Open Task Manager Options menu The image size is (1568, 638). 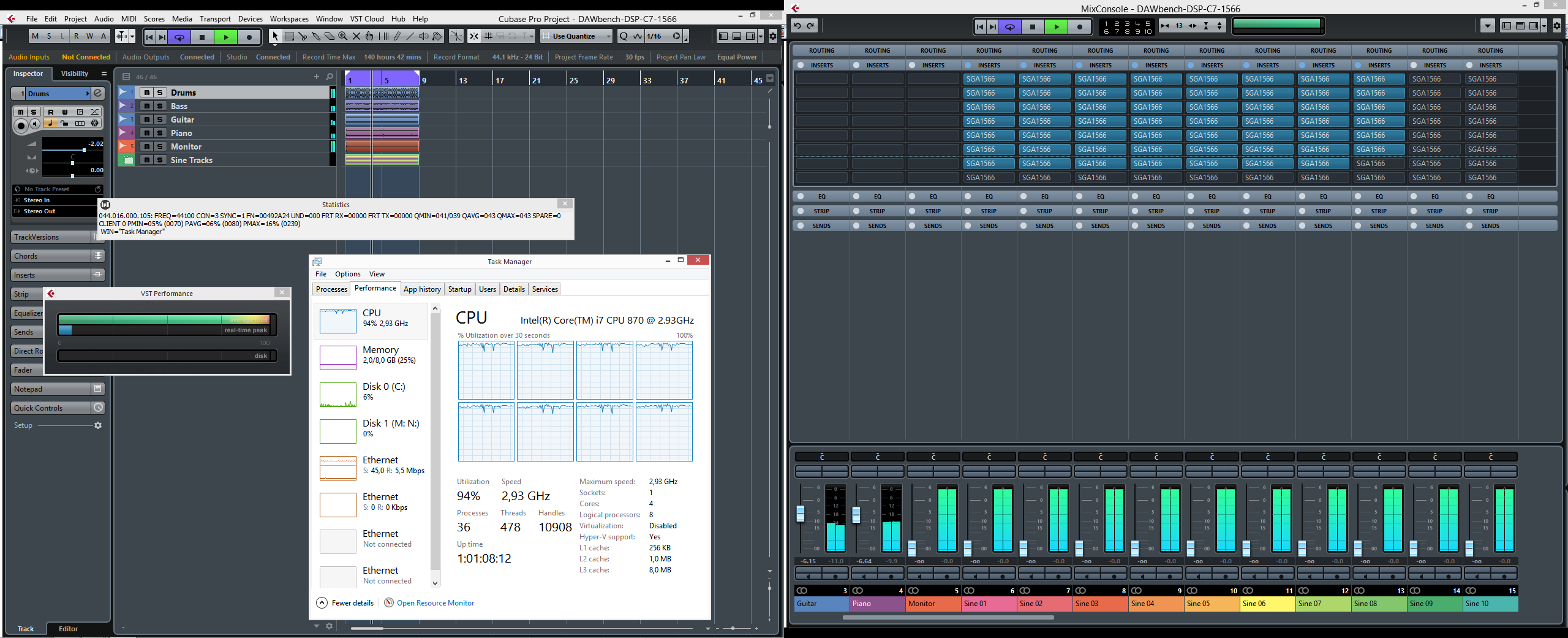(x=347, y=274)
